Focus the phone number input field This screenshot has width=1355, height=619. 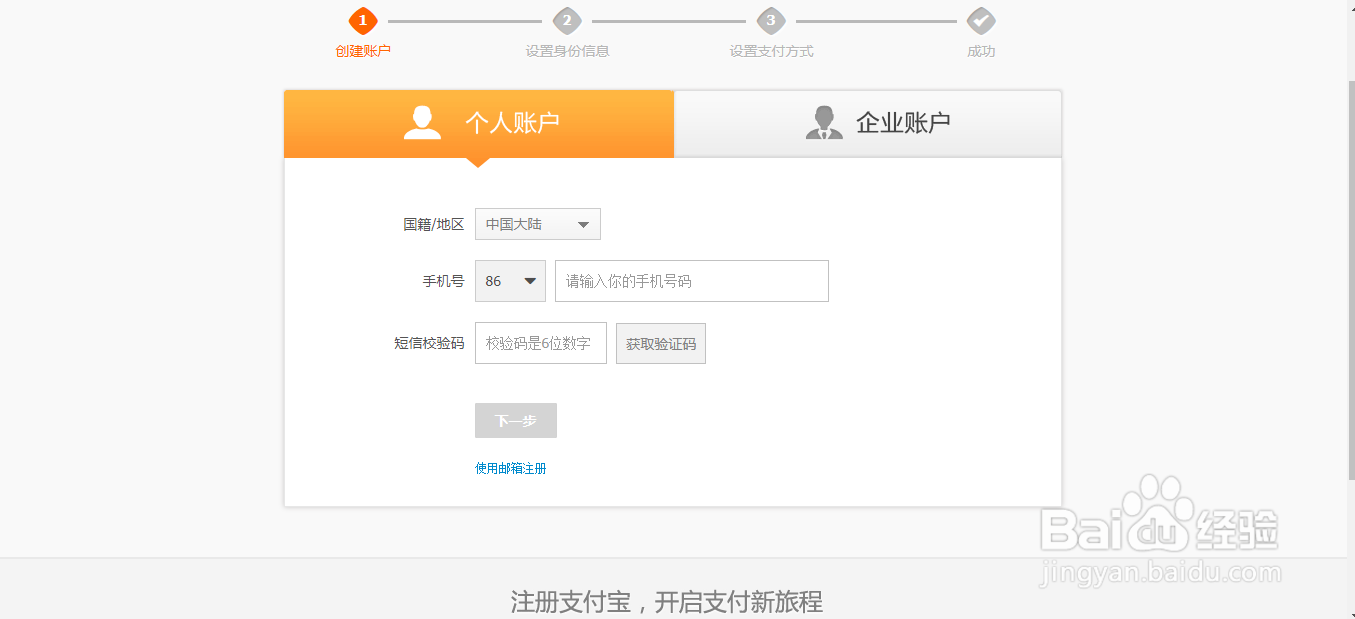[x=692, y=281]
